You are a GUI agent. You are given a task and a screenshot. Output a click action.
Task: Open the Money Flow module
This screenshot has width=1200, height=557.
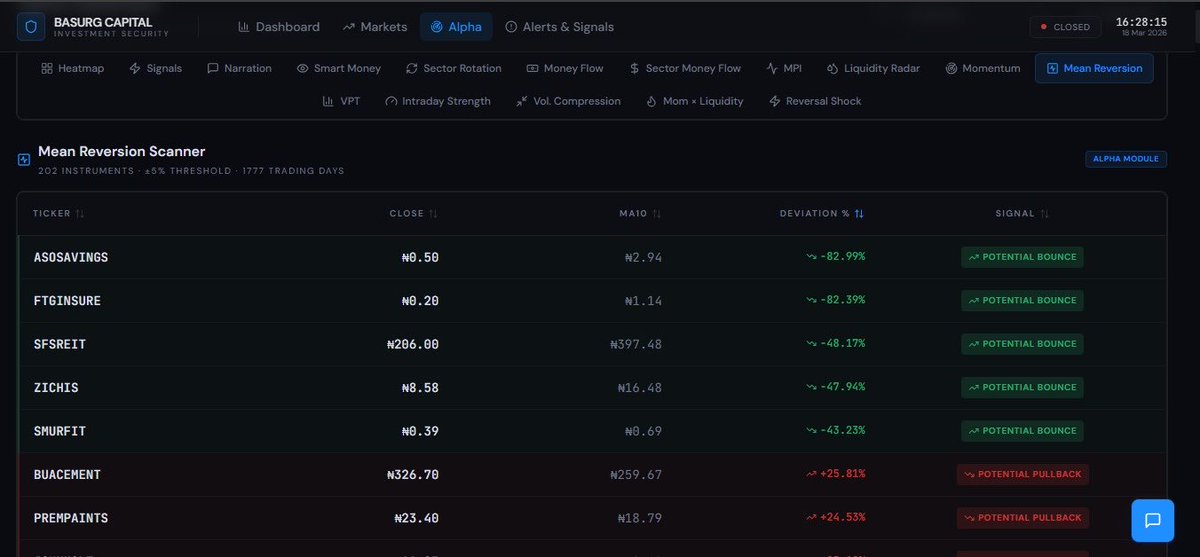(564, 68)
